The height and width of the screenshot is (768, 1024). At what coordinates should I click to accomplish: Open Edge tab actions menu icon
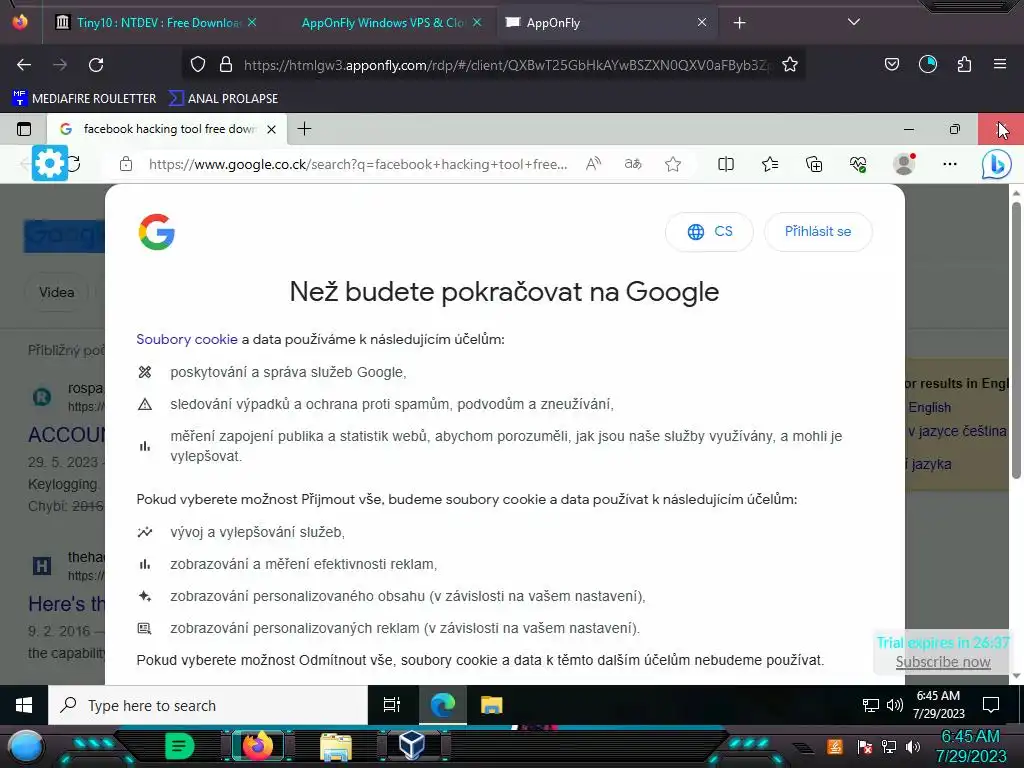24,129
